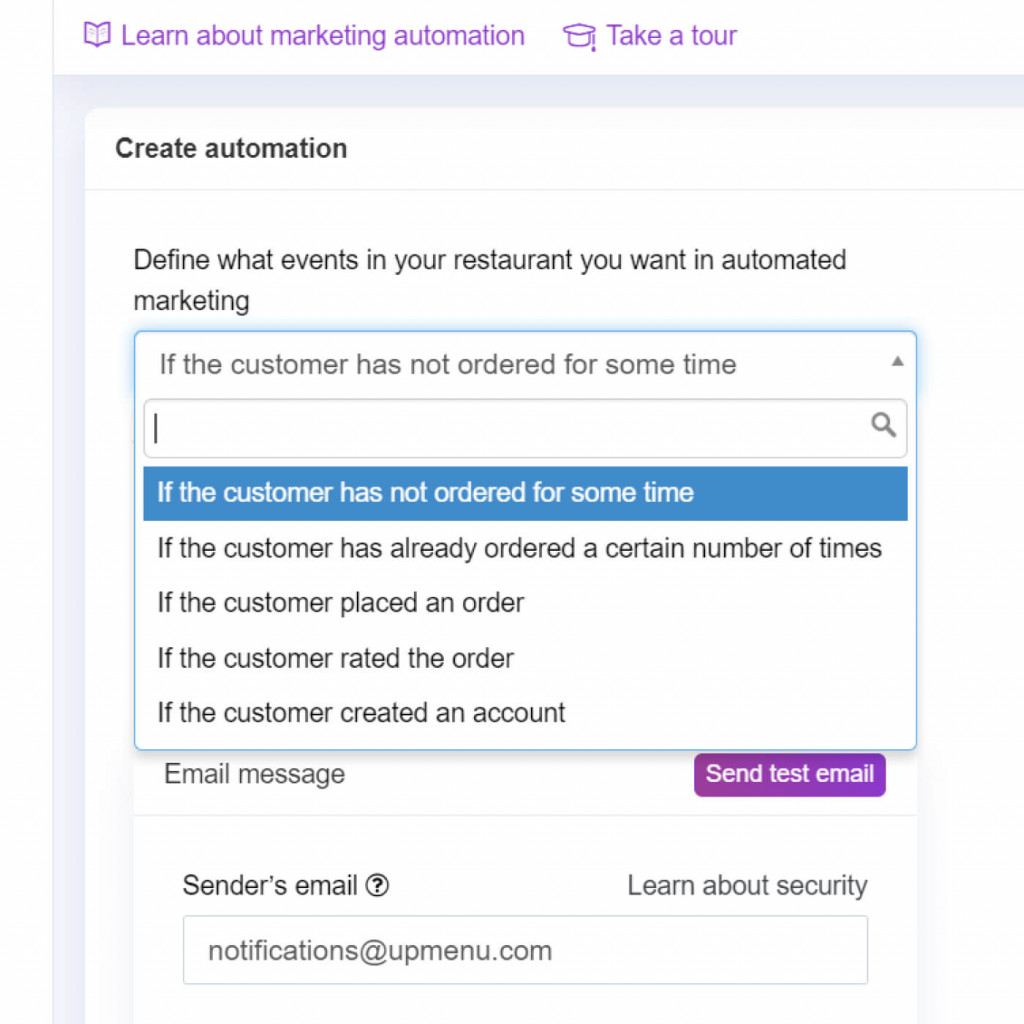The width and height of the screenshot is (1024, 1024).
Task: Click the sender's email address field
Action: click(525, 950)
